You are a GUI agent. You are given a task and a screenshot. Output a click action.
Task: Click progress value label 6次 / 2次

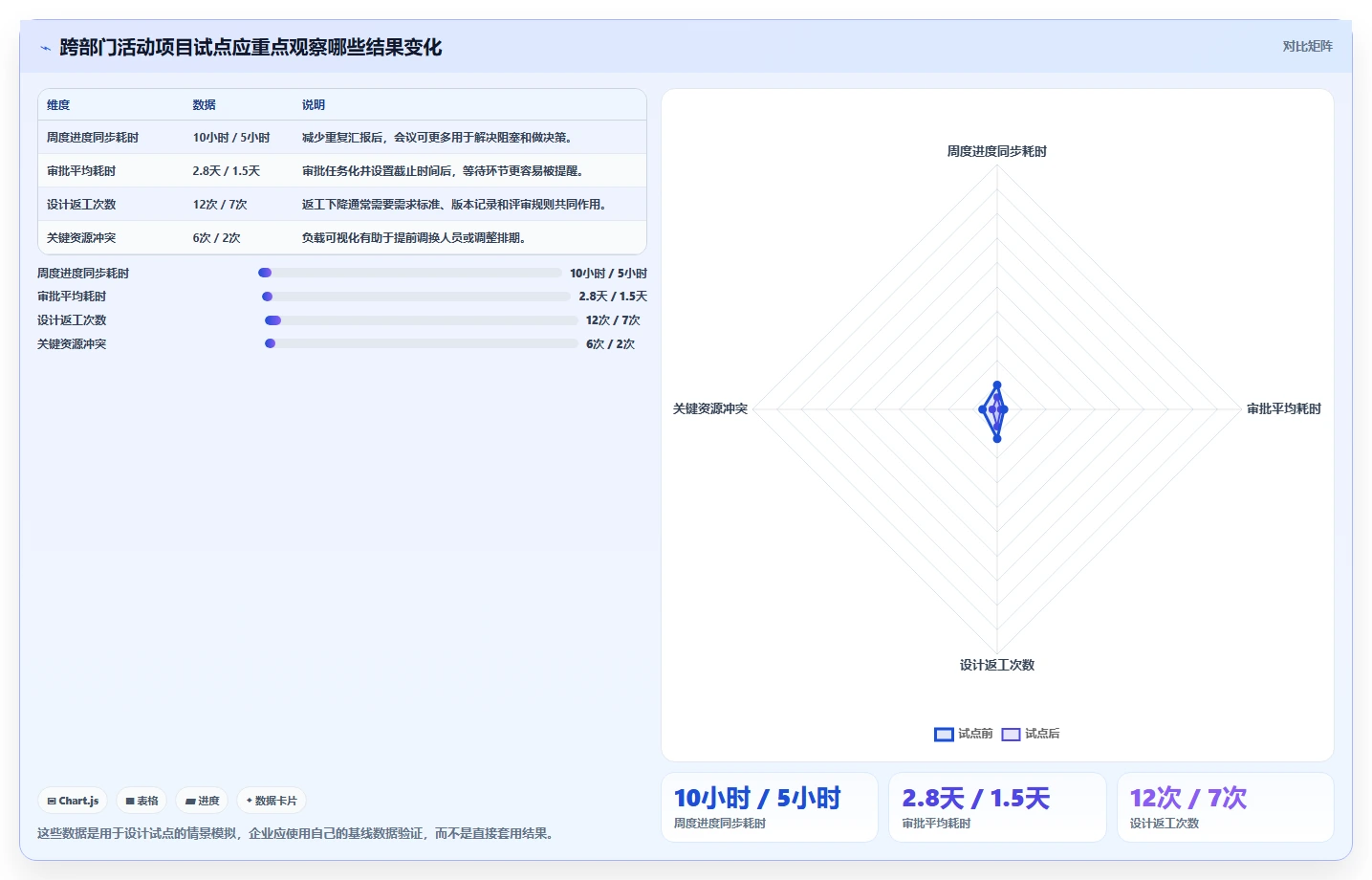(610, 344)
